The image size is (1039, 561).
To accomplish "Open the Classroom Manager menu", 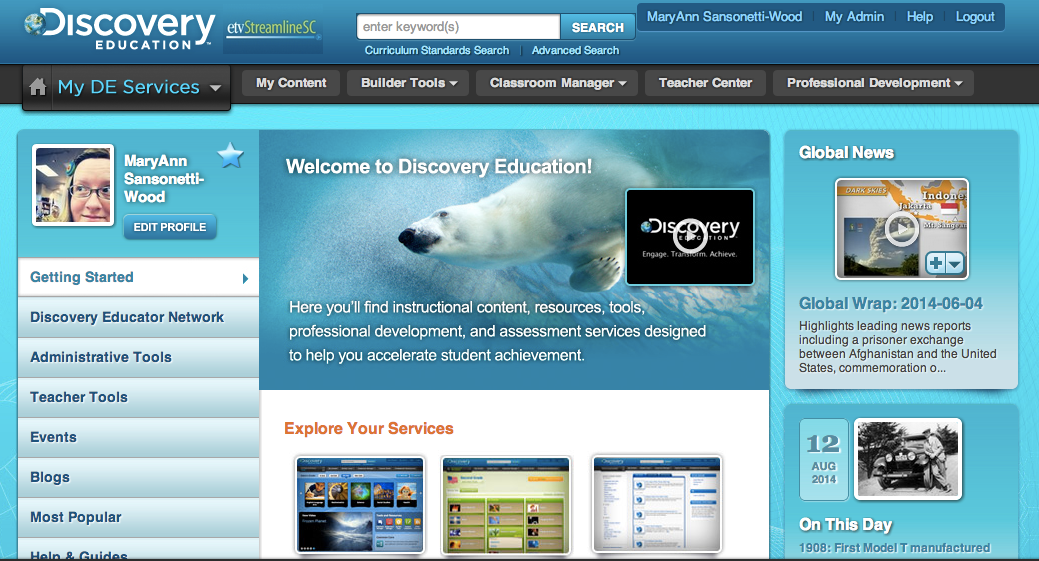I will coord(557,83).
